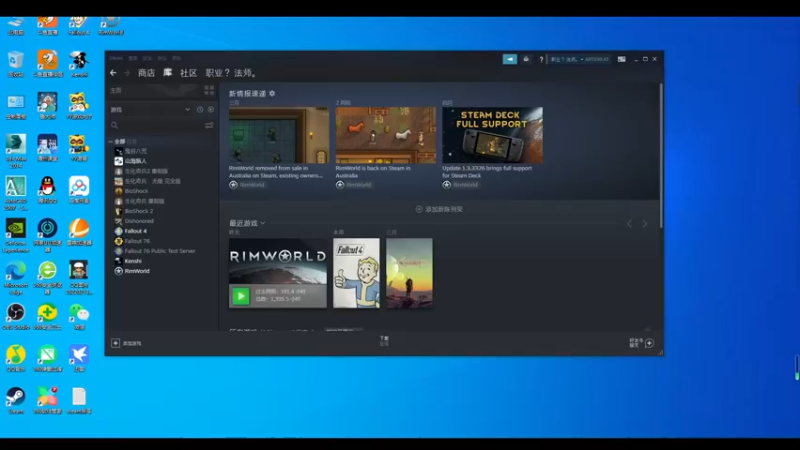Toggle the ready-to-play filter icon
Viewport: 800px width, 450px height.
coord(211,110)
